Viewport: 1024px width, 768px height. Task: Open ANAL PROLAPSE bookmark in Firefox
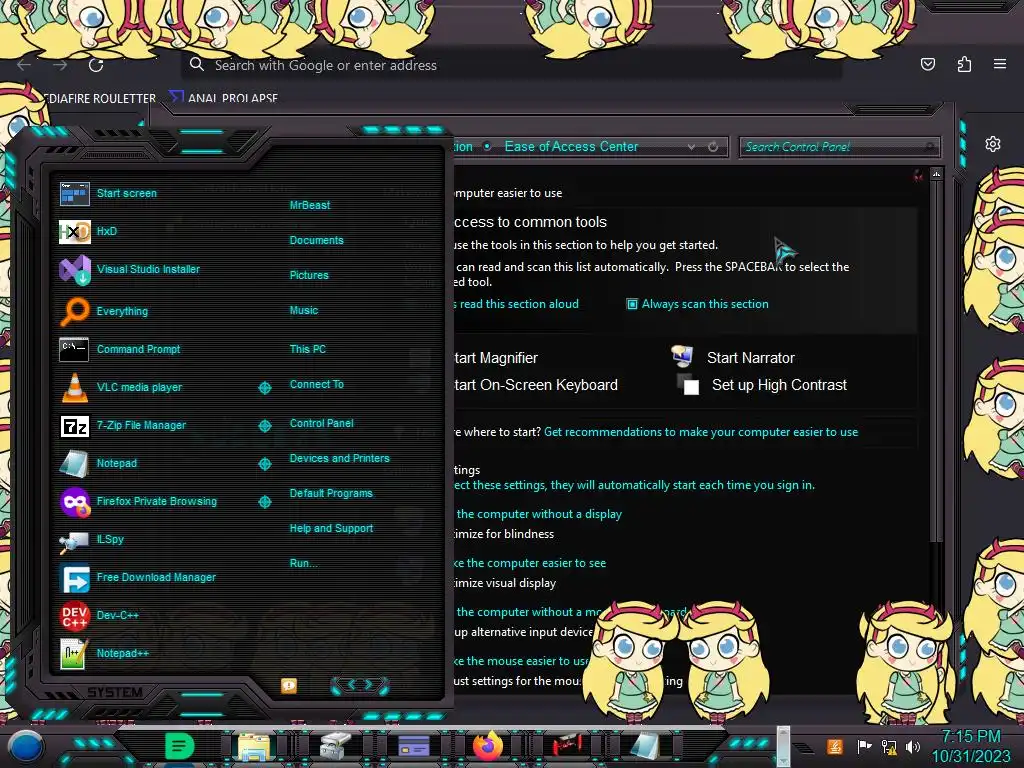224,98
